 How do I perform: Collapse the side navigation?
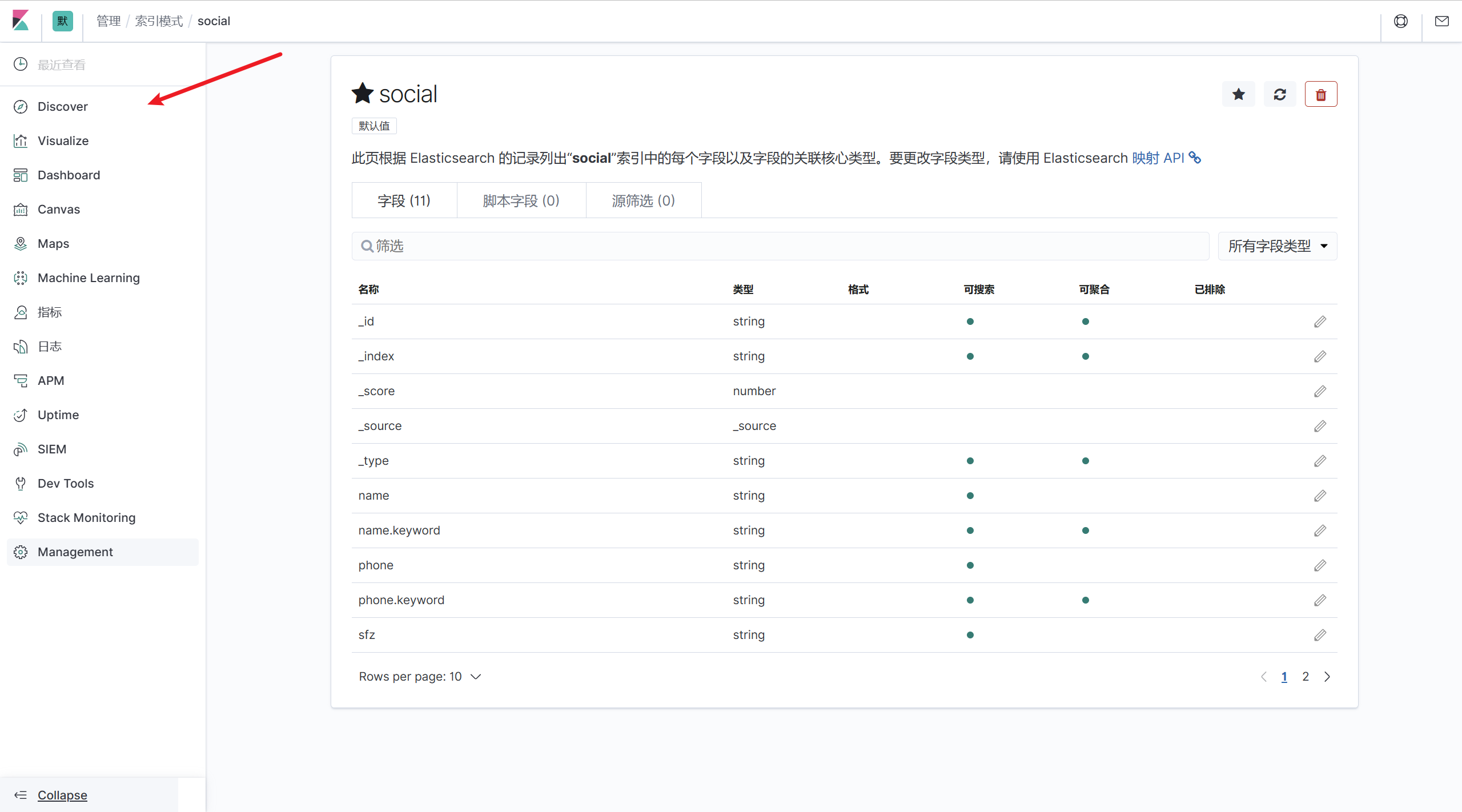tap(62, 795)
